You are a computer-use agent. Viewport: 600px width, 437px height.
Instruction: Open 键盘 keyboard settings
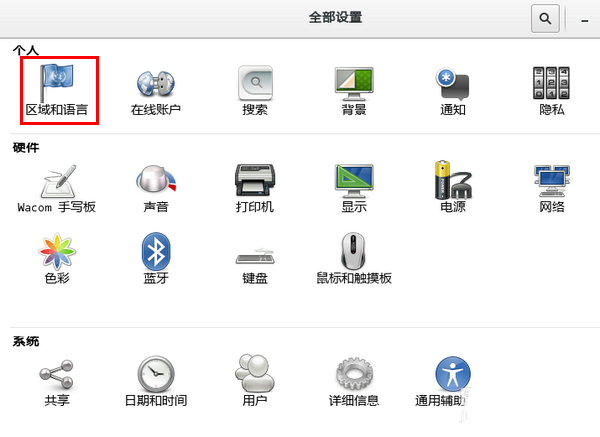coord(255,266)
